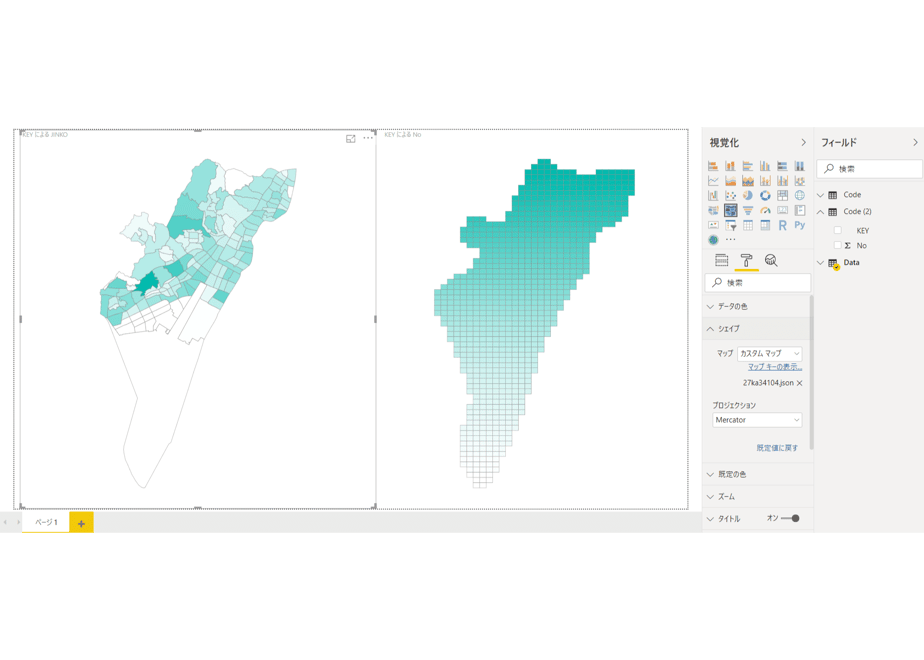924x660 pixels.
Task: Select the ribbon chart visual
Action: pos(800,181)
